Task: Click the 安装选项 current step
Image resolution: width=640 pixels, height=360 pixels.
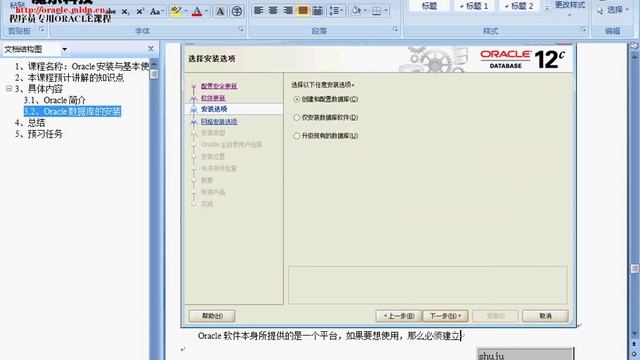Action: tap(214, 109)
